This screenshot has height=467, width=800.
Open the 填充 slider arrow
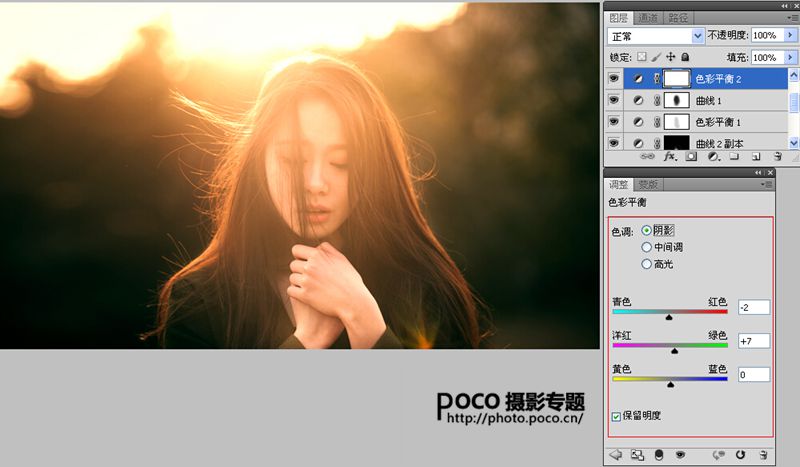click(x=790, y=57)
